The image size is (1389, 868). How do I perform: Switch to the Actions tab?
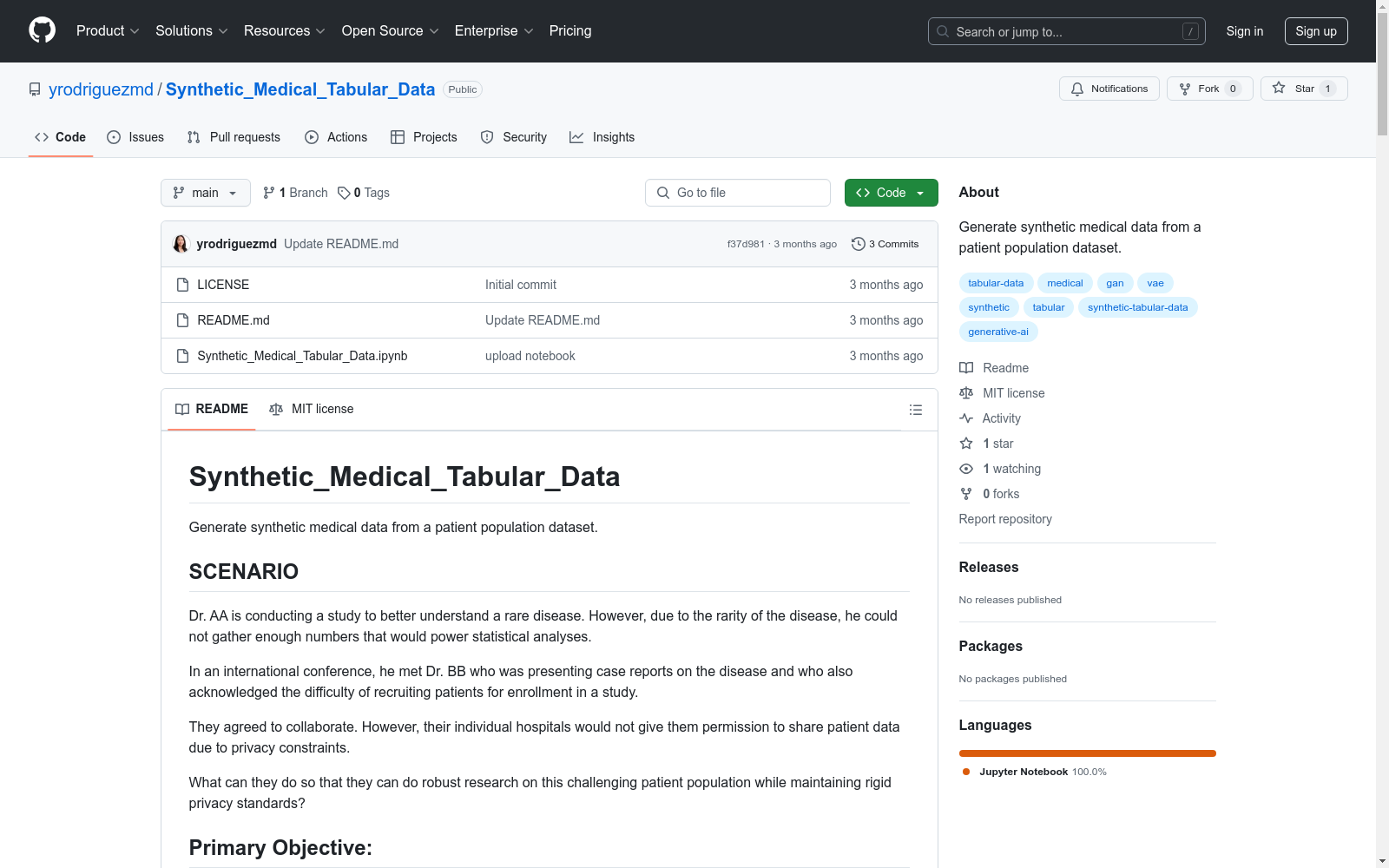point(336,137)
